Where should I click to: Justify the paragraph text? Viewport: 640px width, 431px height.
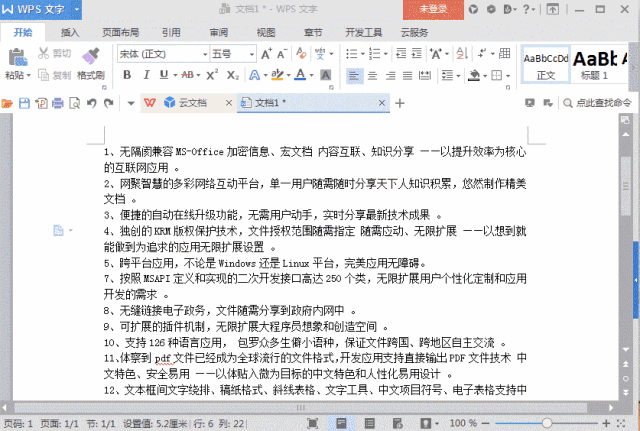(x=408, y=76)
